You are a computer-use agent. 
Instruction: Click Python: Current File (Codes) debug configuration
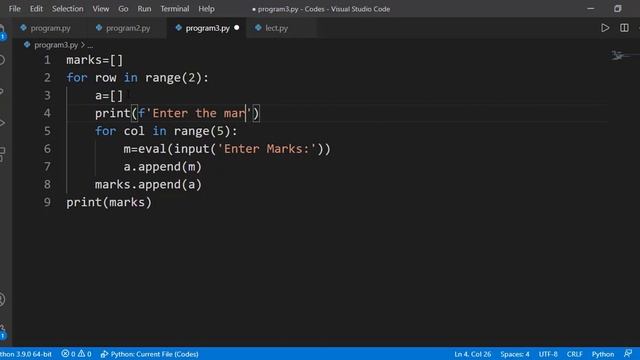tap(150, 354)
